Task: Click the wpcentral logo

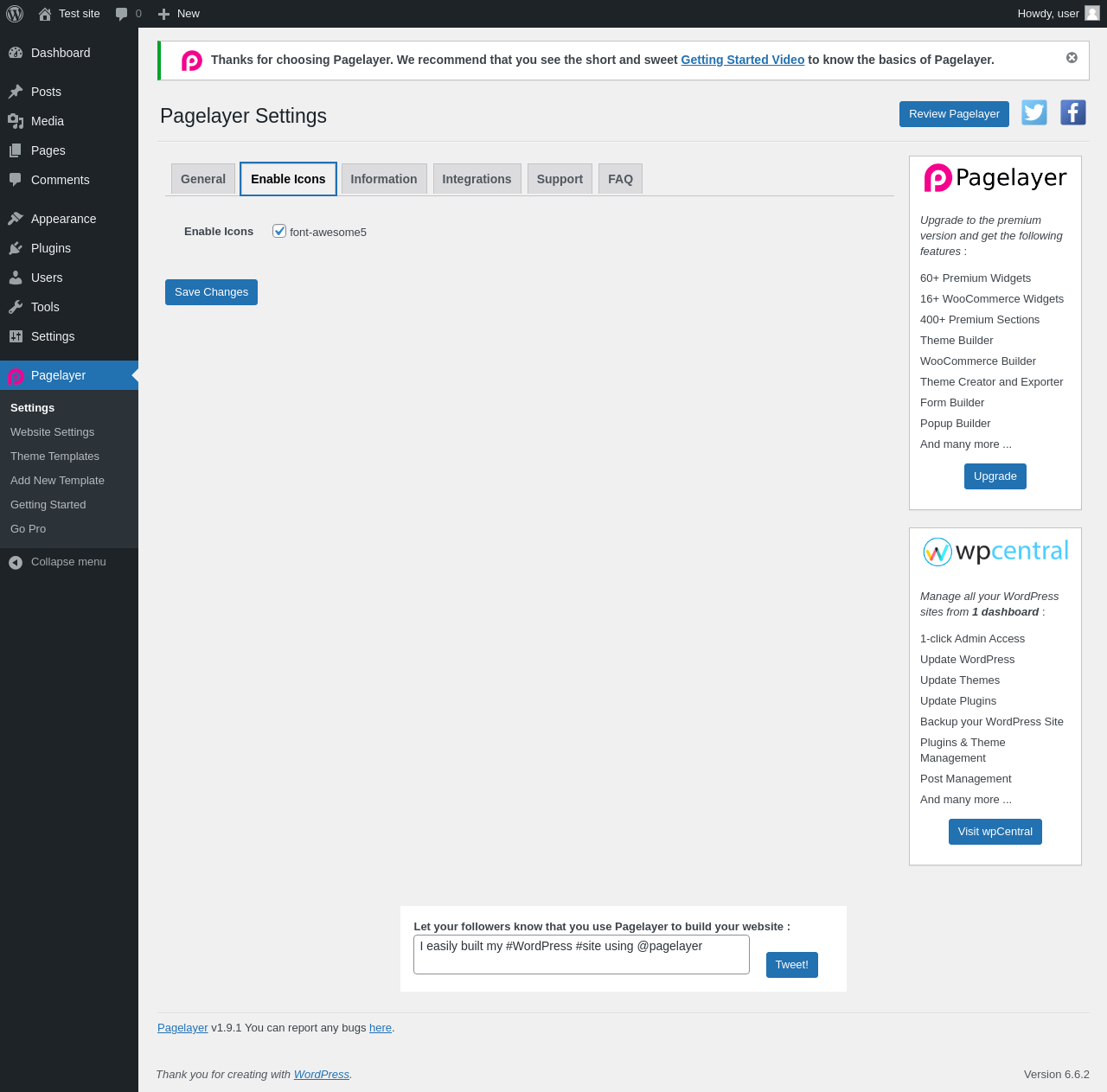Action: [x=995, y=552]
